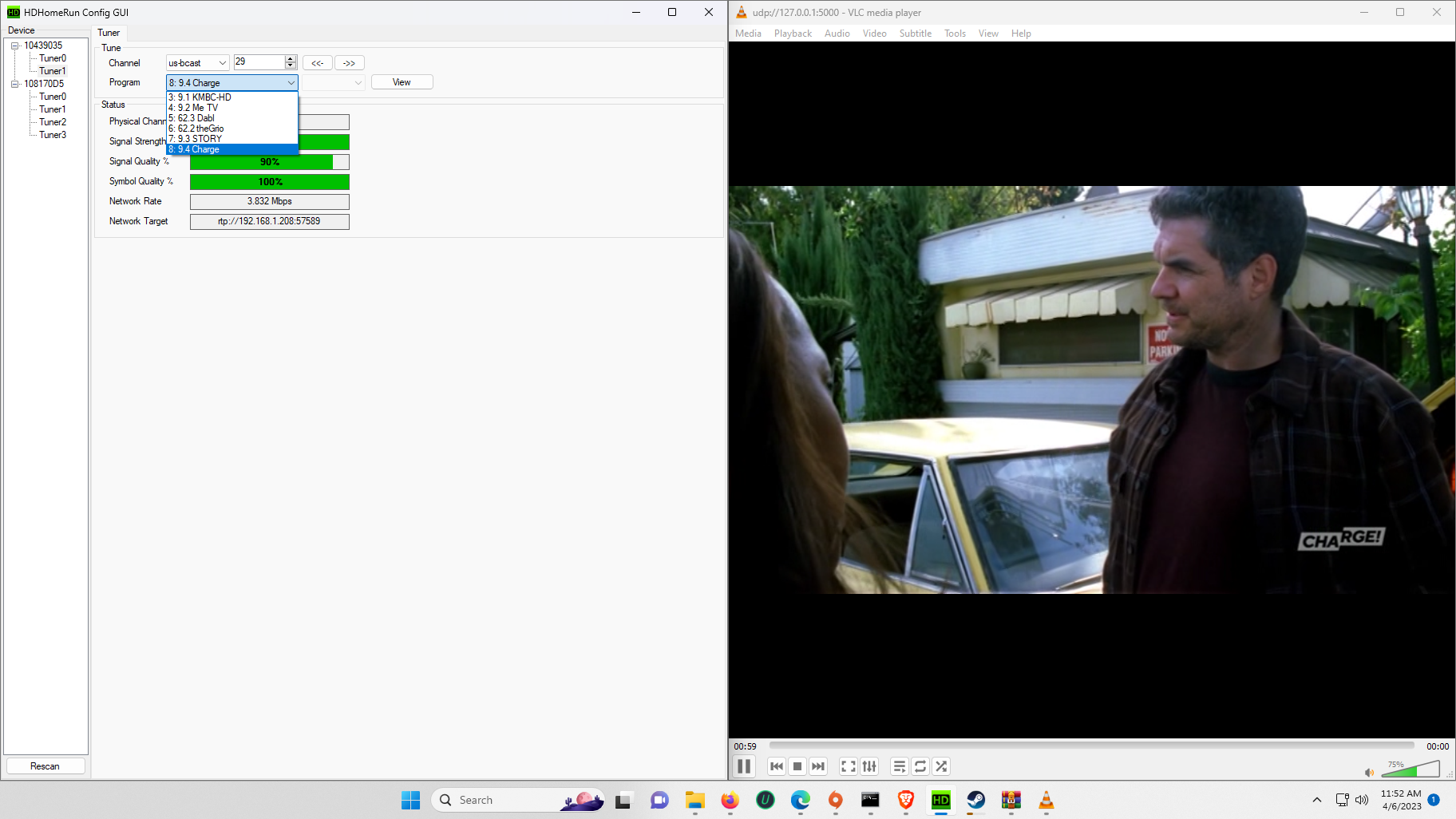
Task: Select Tuner3 under device 108170D5
Action: coord(53,135)
